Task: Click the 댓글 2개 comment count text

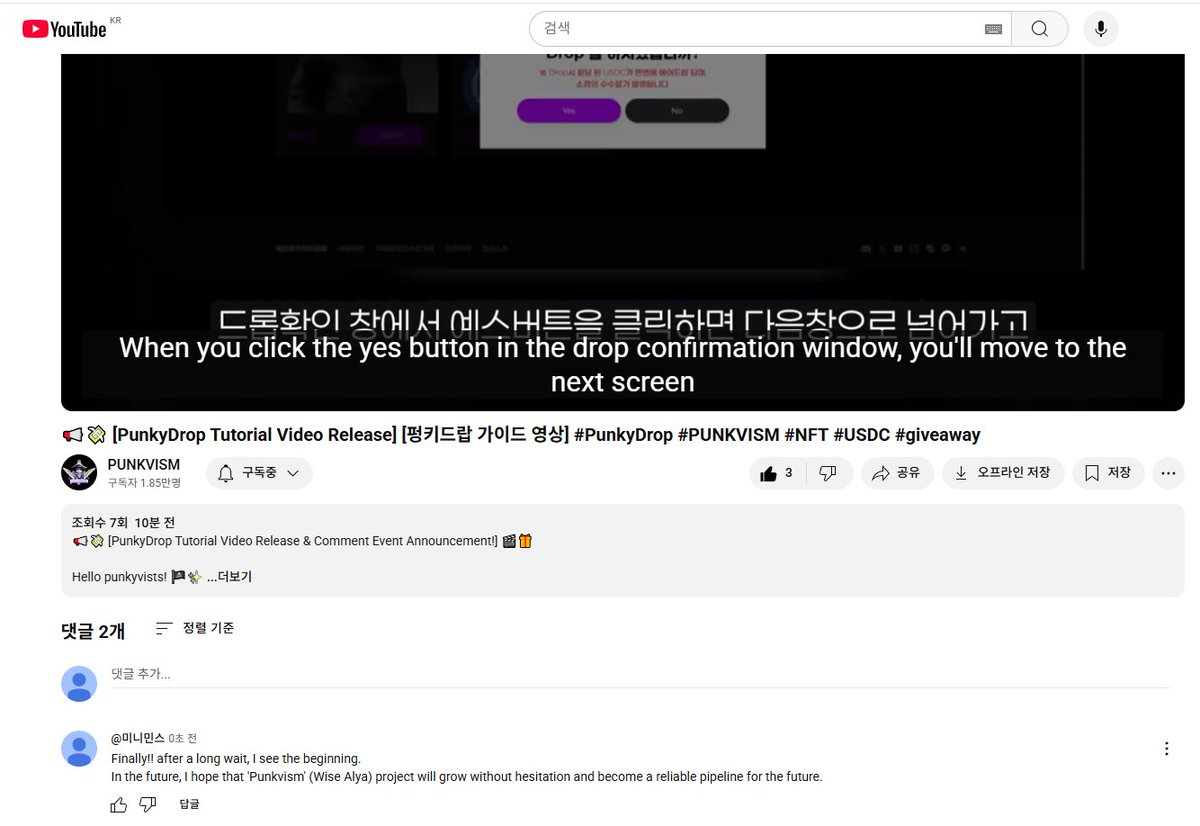Action: pos(93,631)
